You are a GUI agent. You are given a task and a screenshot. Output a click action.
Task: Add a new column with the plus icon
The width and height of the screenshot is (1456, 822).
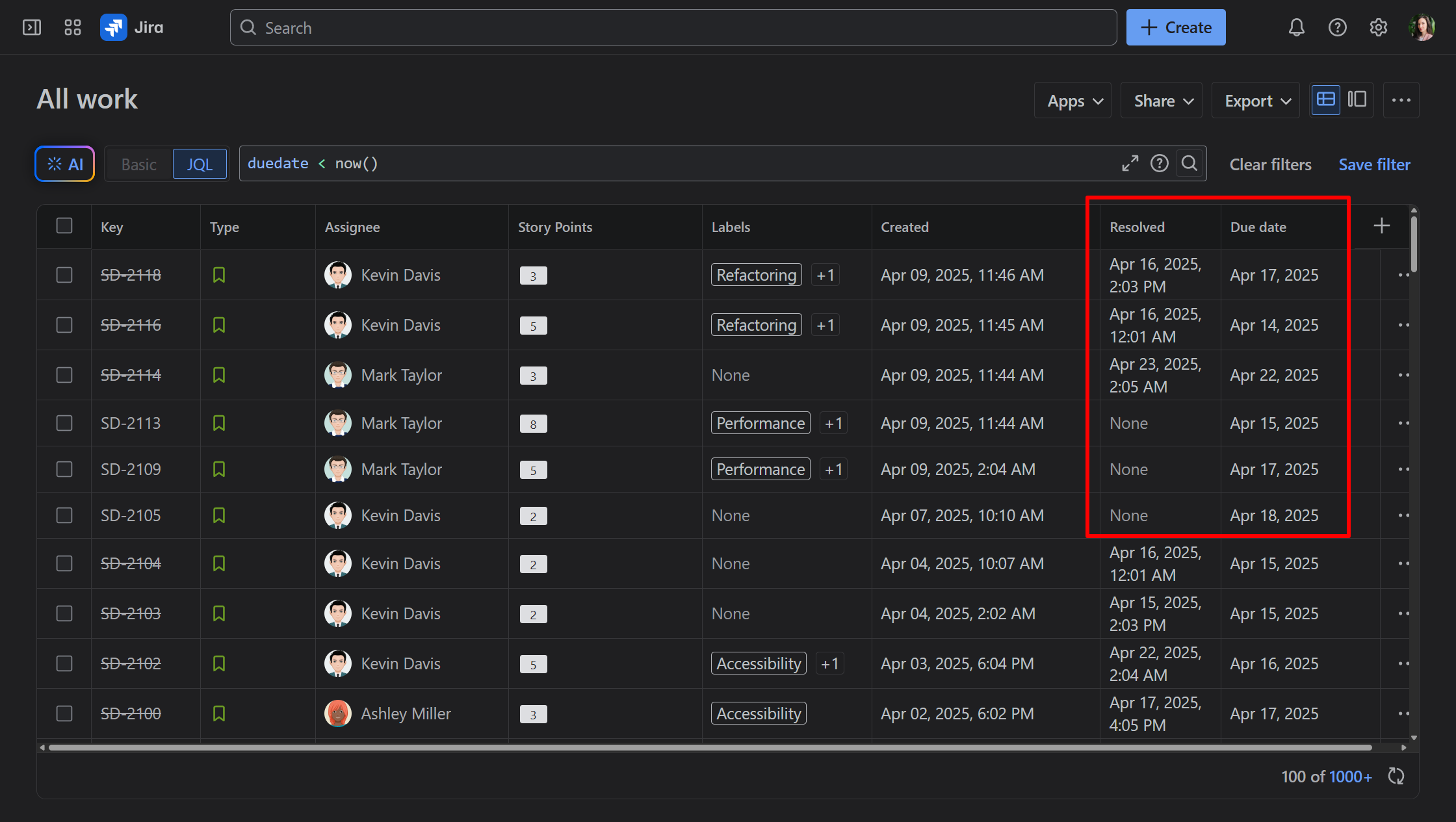point(1382,225)
